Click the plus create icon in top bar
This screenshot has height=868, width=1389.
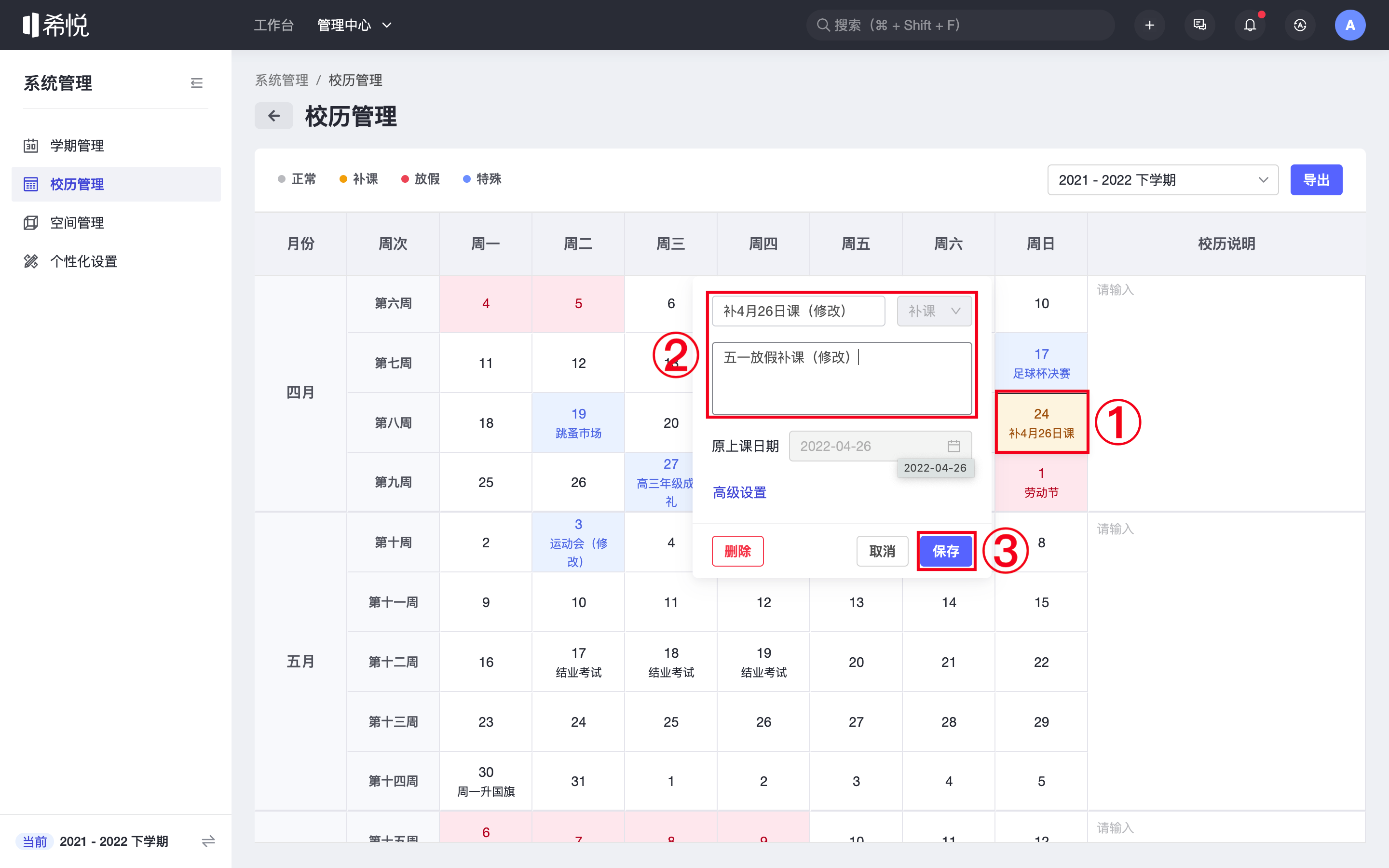pos(1149,25)
